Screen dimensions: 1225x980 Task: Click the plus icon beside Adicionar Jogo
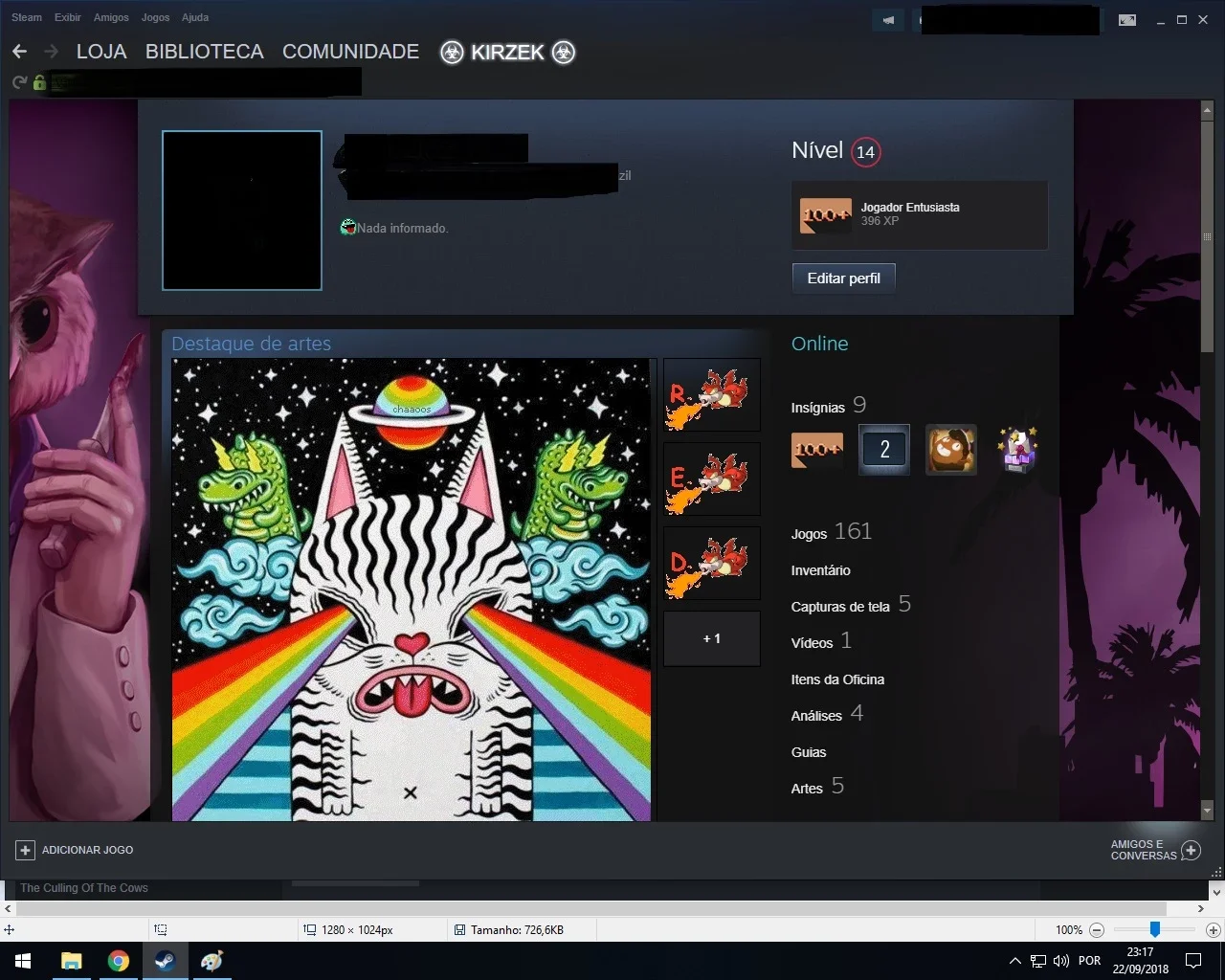26,850
